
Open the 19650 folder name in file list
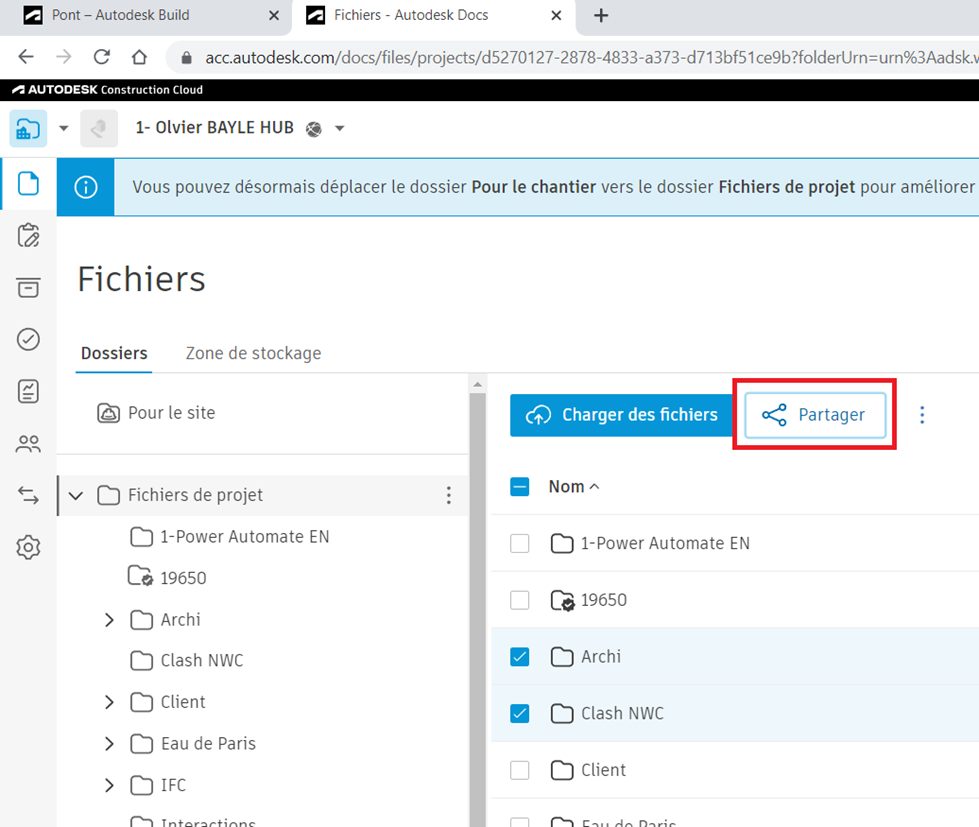[604, 600]
